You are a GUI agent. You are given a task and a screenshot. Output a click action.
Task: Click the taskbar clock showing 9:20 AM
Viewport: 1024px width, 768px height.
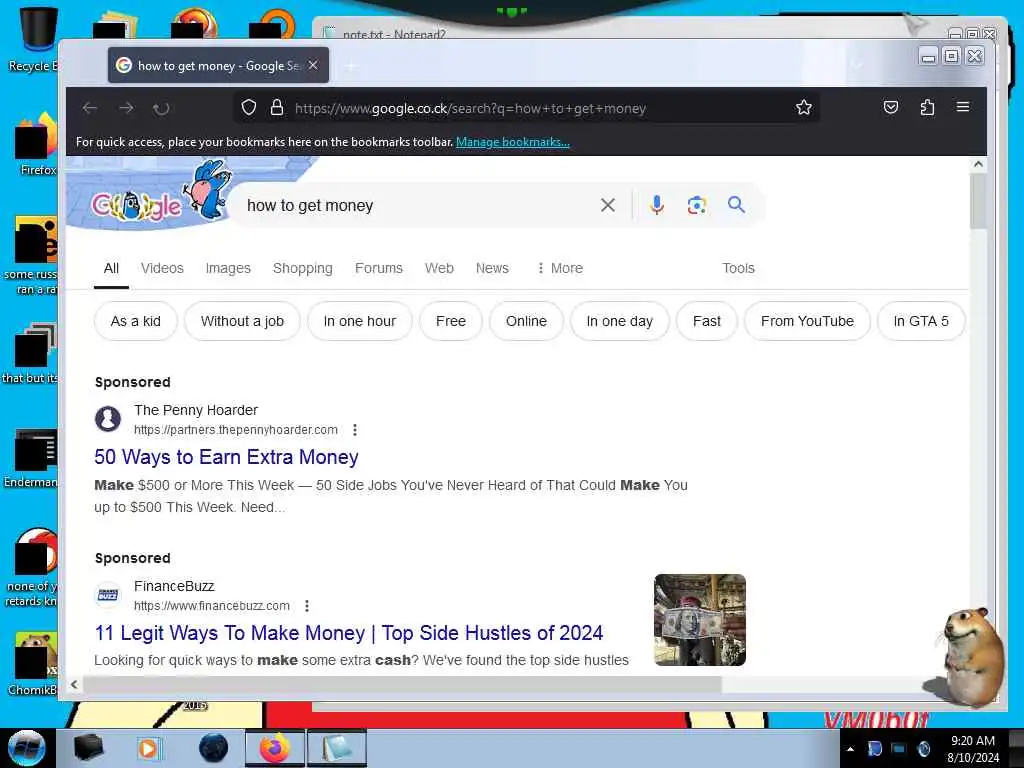click(x=973, y=749)
